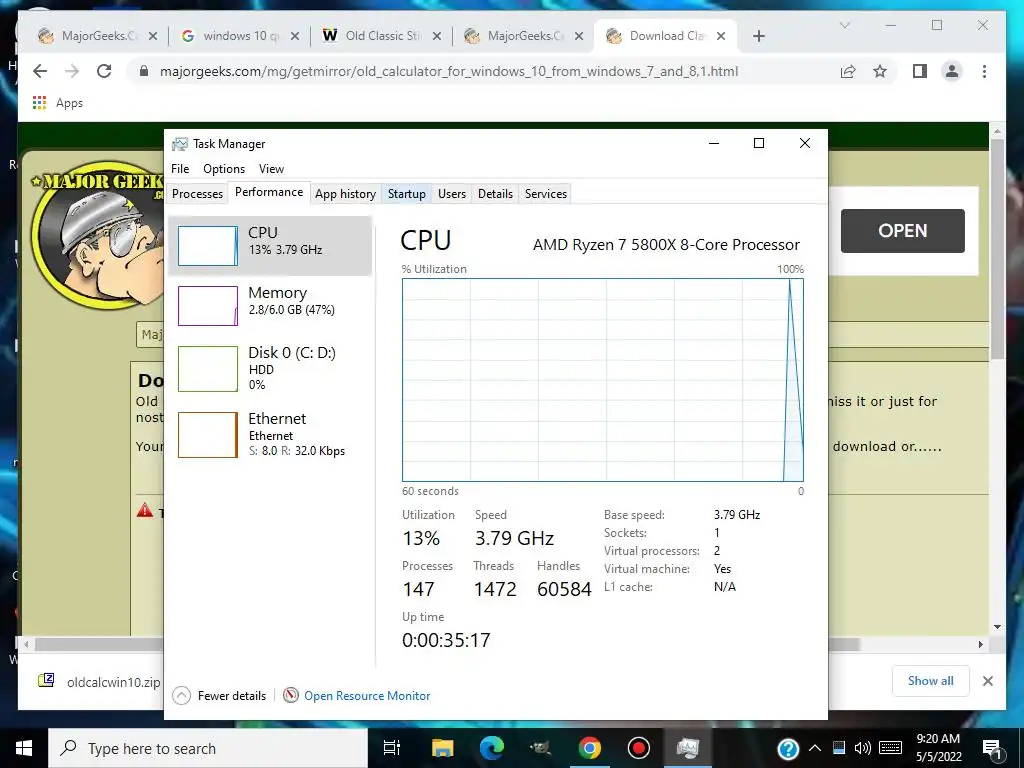Viewport: 1024px width, 768px height.
Task: Open Microsoft Edge from the taskbar
Action: (492, 748)
